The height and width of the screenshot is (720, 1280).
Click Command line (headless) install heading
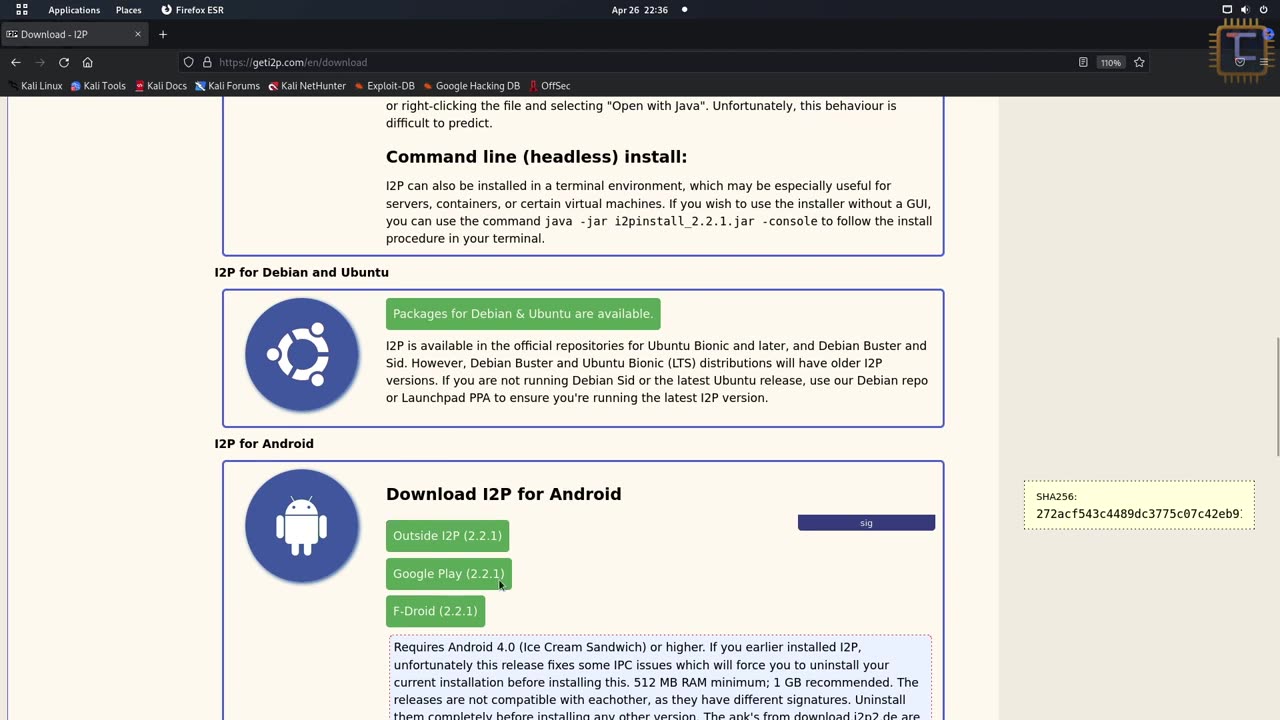tap(536, 157)
